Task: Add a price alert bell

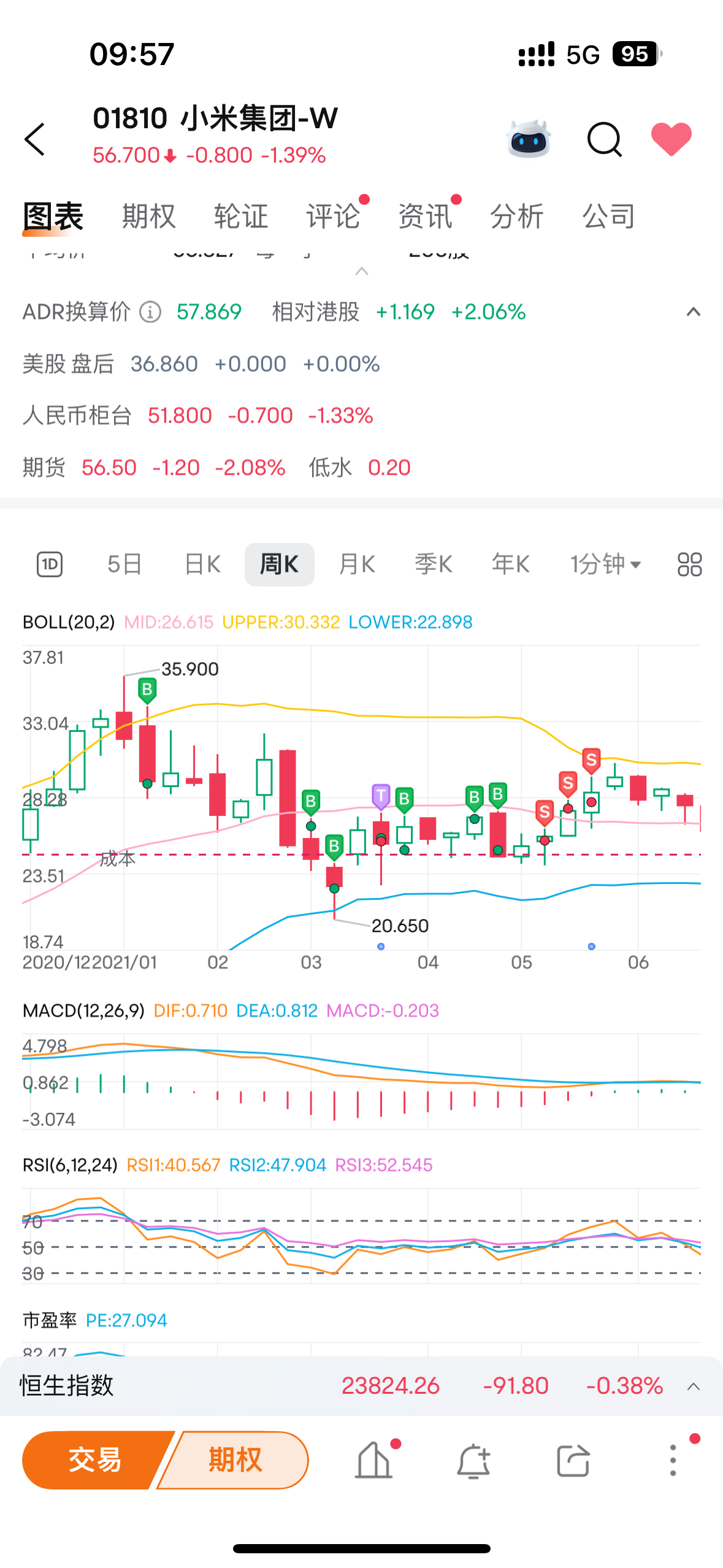Action: point(473,1461)
